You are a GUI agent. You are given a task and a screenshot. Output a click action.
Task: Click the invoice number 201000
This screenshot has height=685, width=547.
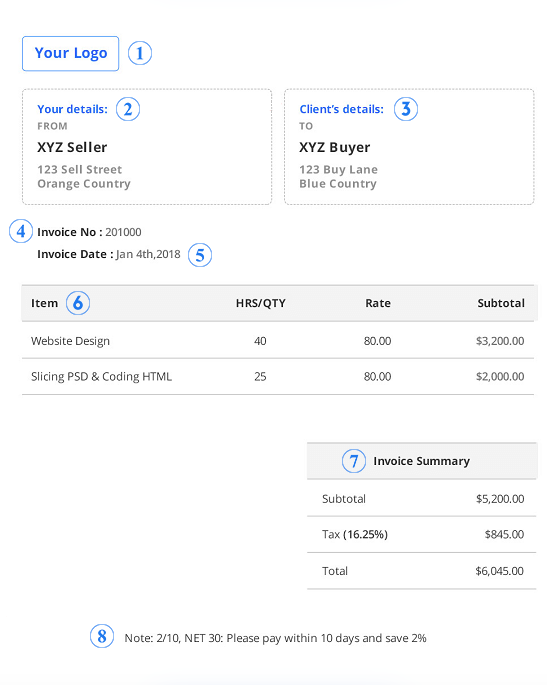pyautogui.click(x=123, y=232)
